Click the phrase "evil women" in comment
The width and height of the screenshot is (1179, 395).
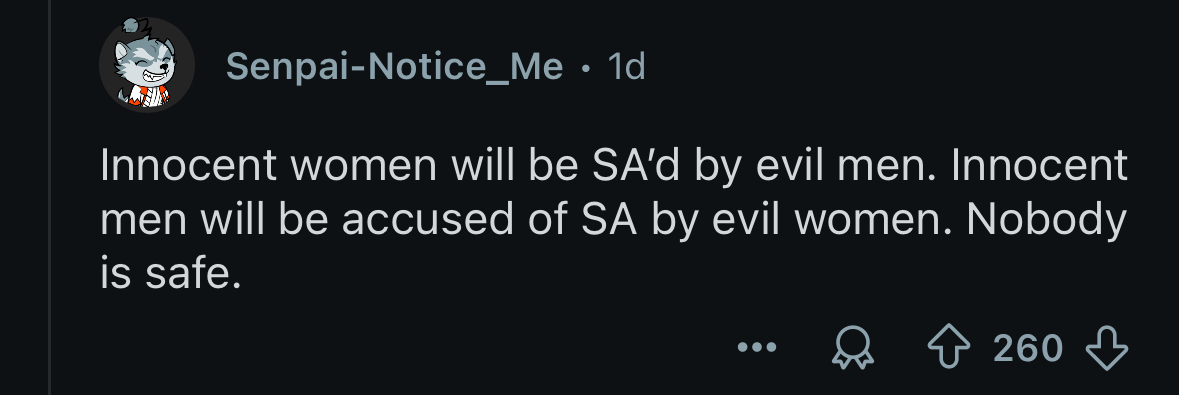point(814,220)
